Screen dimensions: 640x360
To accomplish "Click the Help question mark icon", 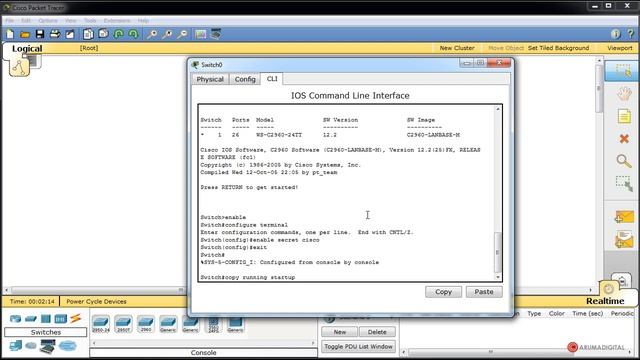I will (x=631, y=34).
